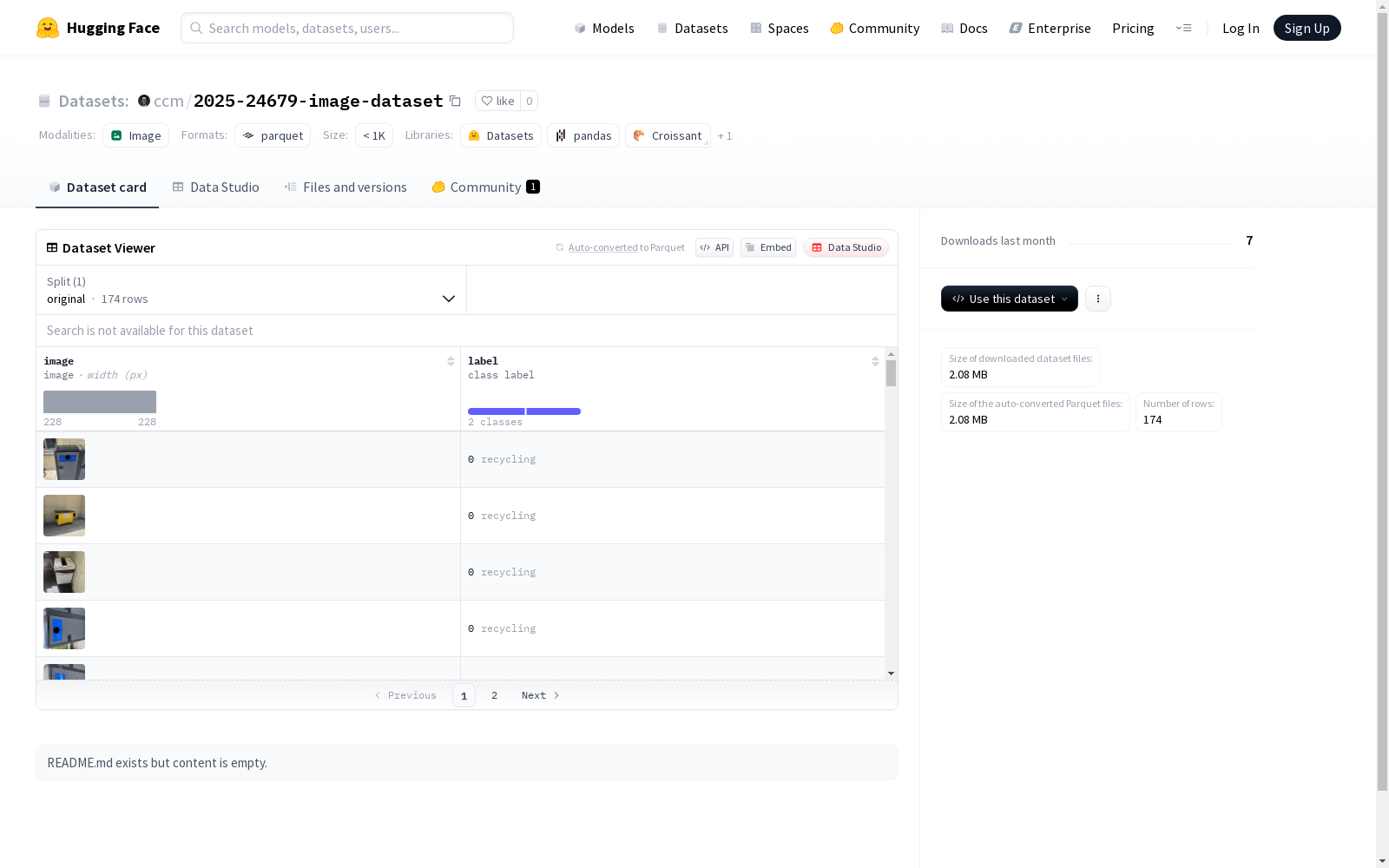1389x868 pixels.
Task: Click the size tag < 1K
Action: click(x=374, y=135)
